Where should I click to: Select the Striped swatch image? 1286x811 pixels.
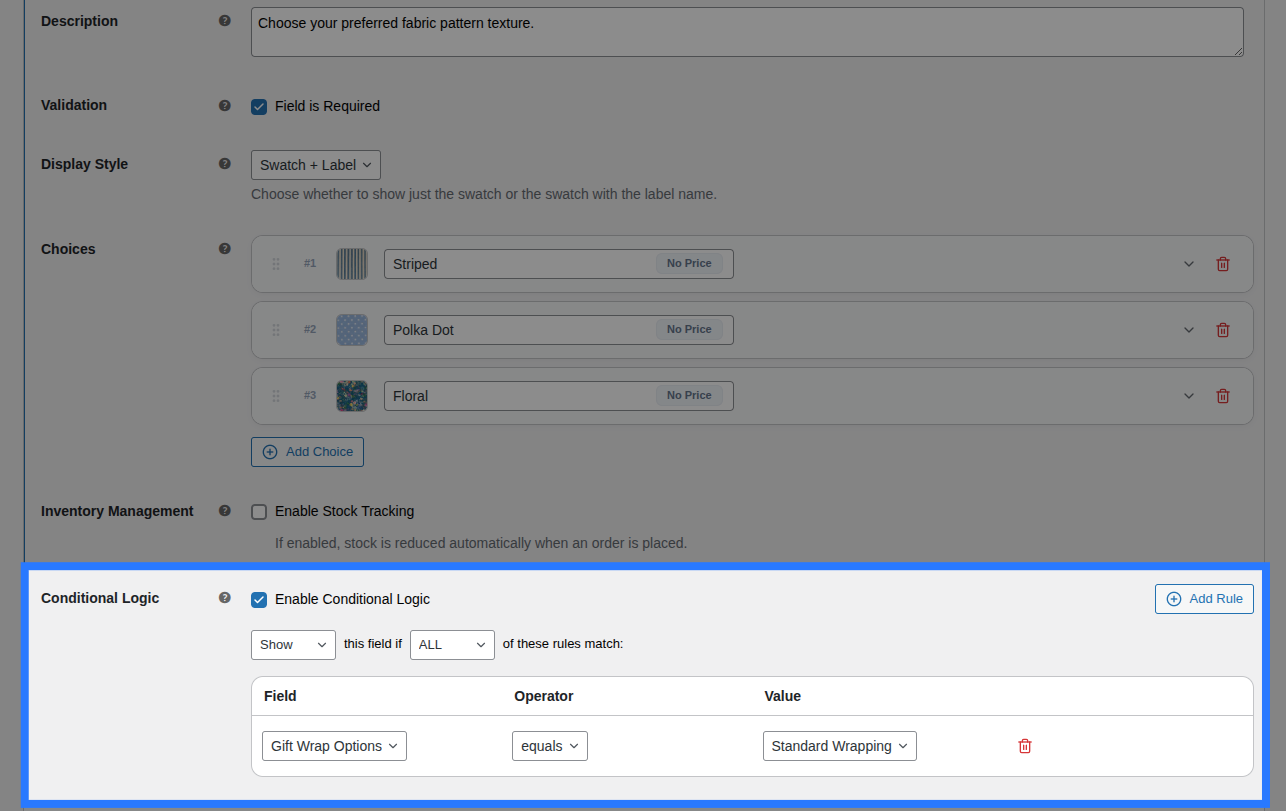click(352, 264)
